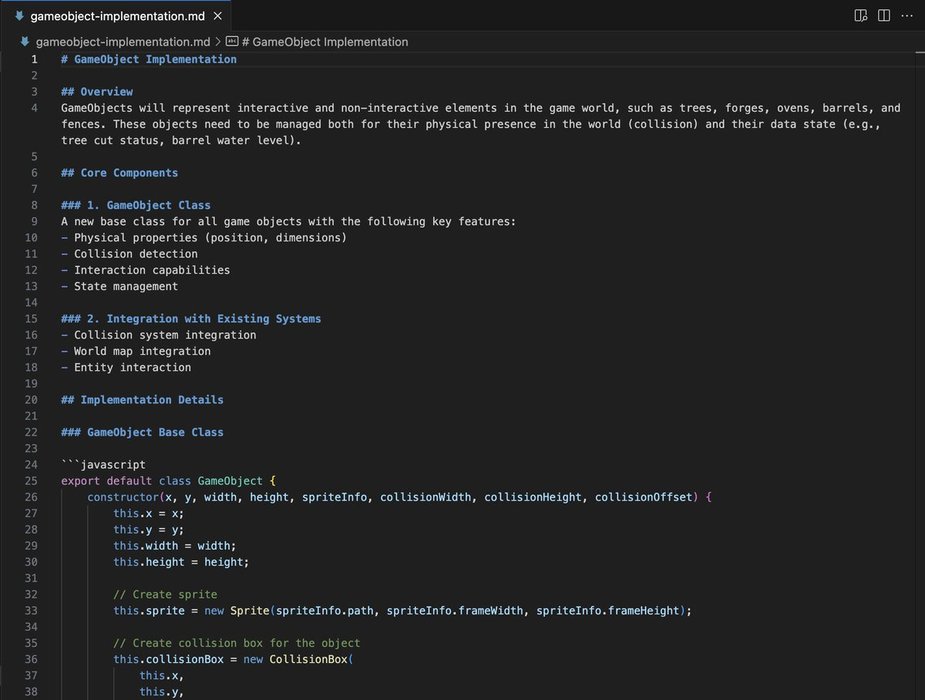
Task: Click the '- State management' bullet line
Action: (120, 286)
